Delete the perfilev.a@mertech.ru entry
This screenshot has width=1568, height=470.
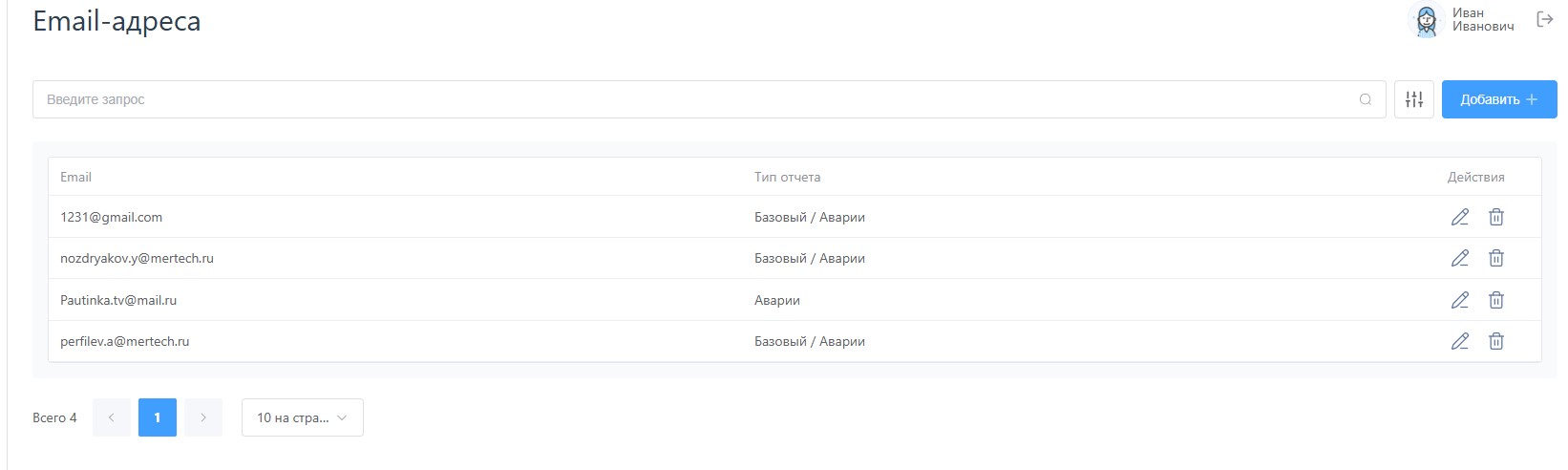click(1496, 342)
